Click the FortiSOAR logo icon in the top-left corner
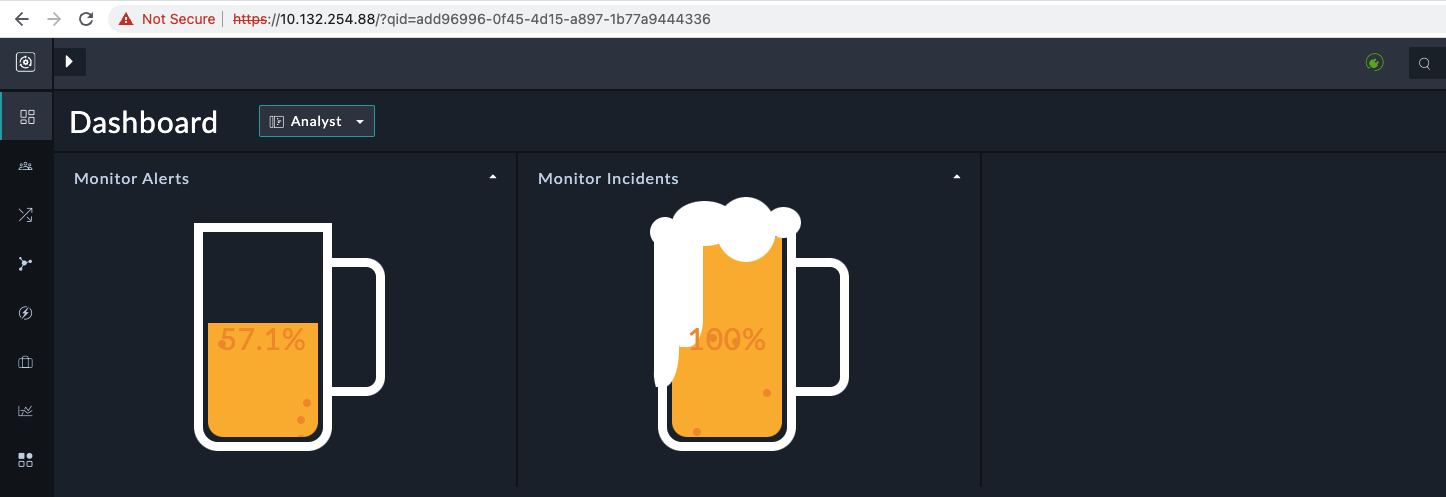This screenshot has width=1446, height=497. coord(26,63)
